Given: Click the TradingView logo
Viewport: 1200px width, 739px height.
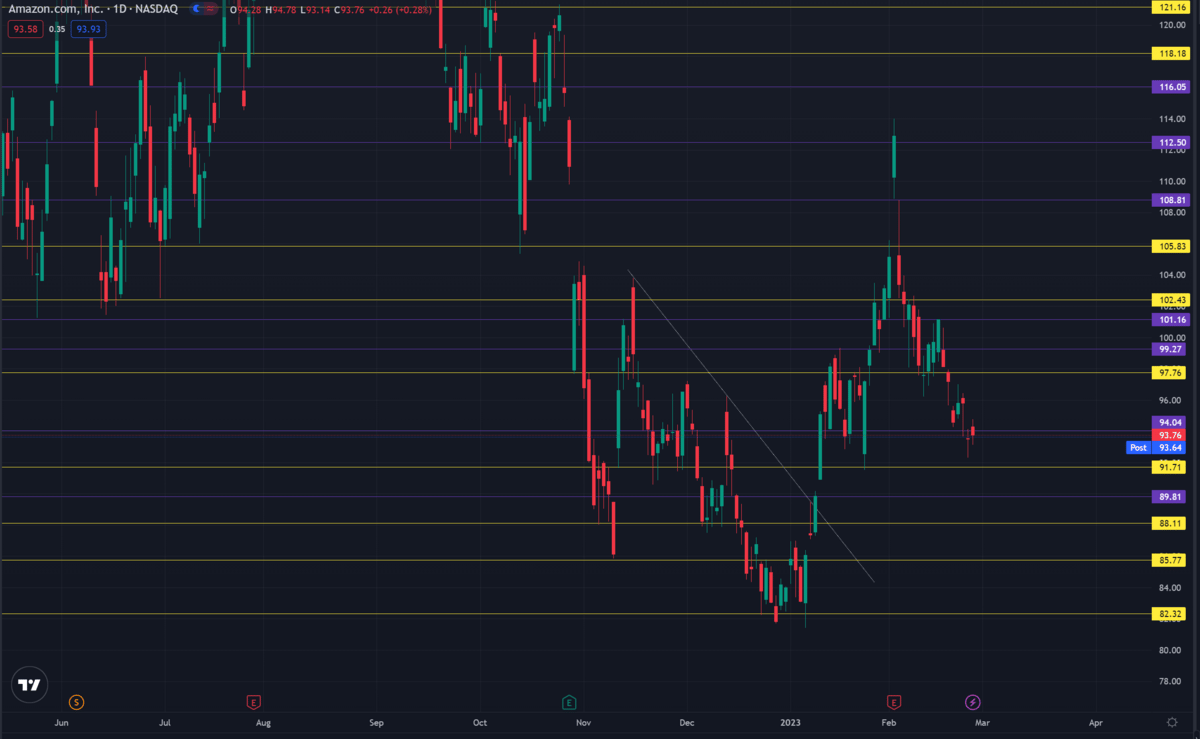Looking at the screenshot, I should click(x=30, y=685).
